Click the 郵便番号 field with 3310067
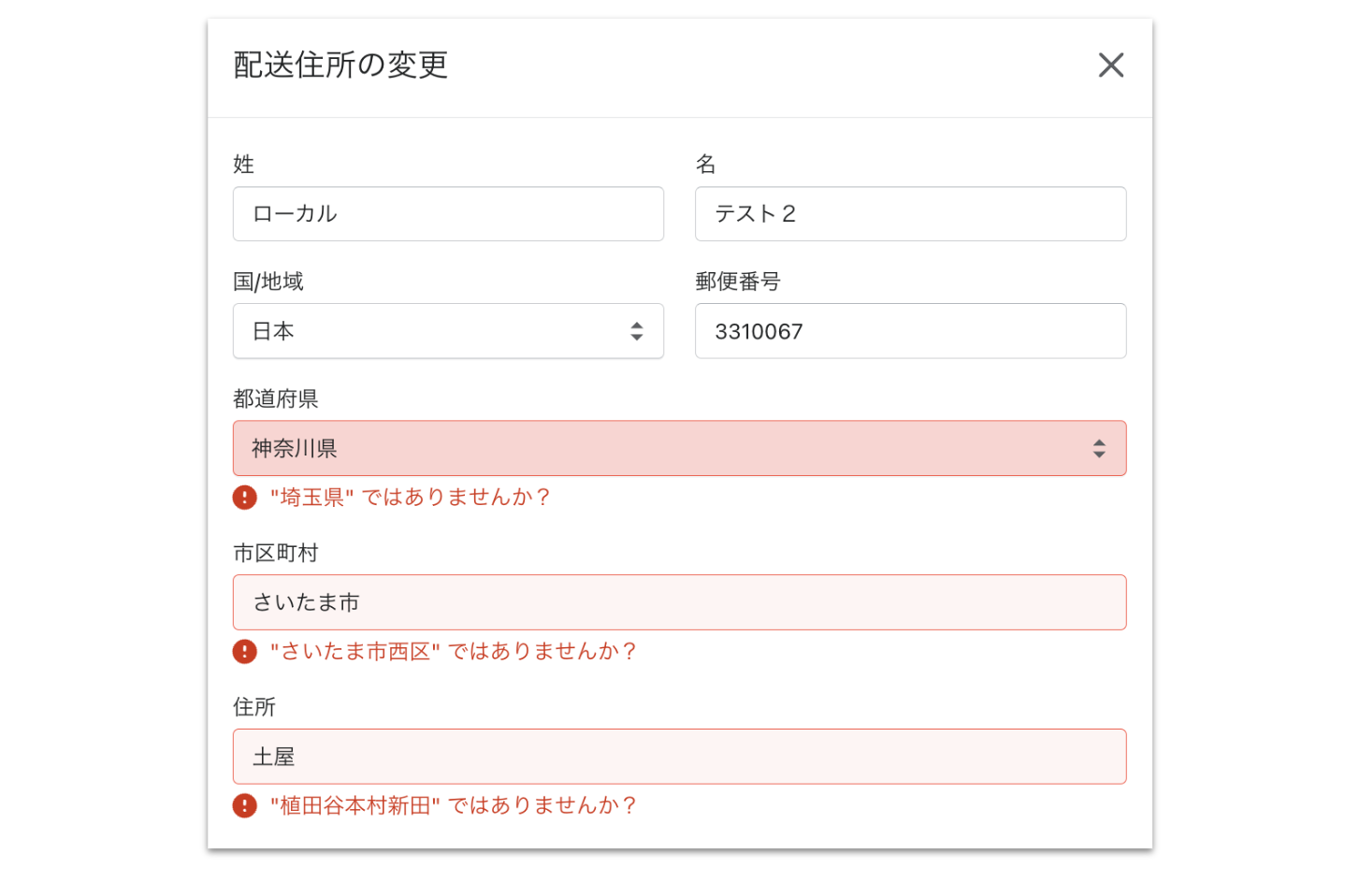Viewport: 1345px width, 896px height. pos(910,331)
